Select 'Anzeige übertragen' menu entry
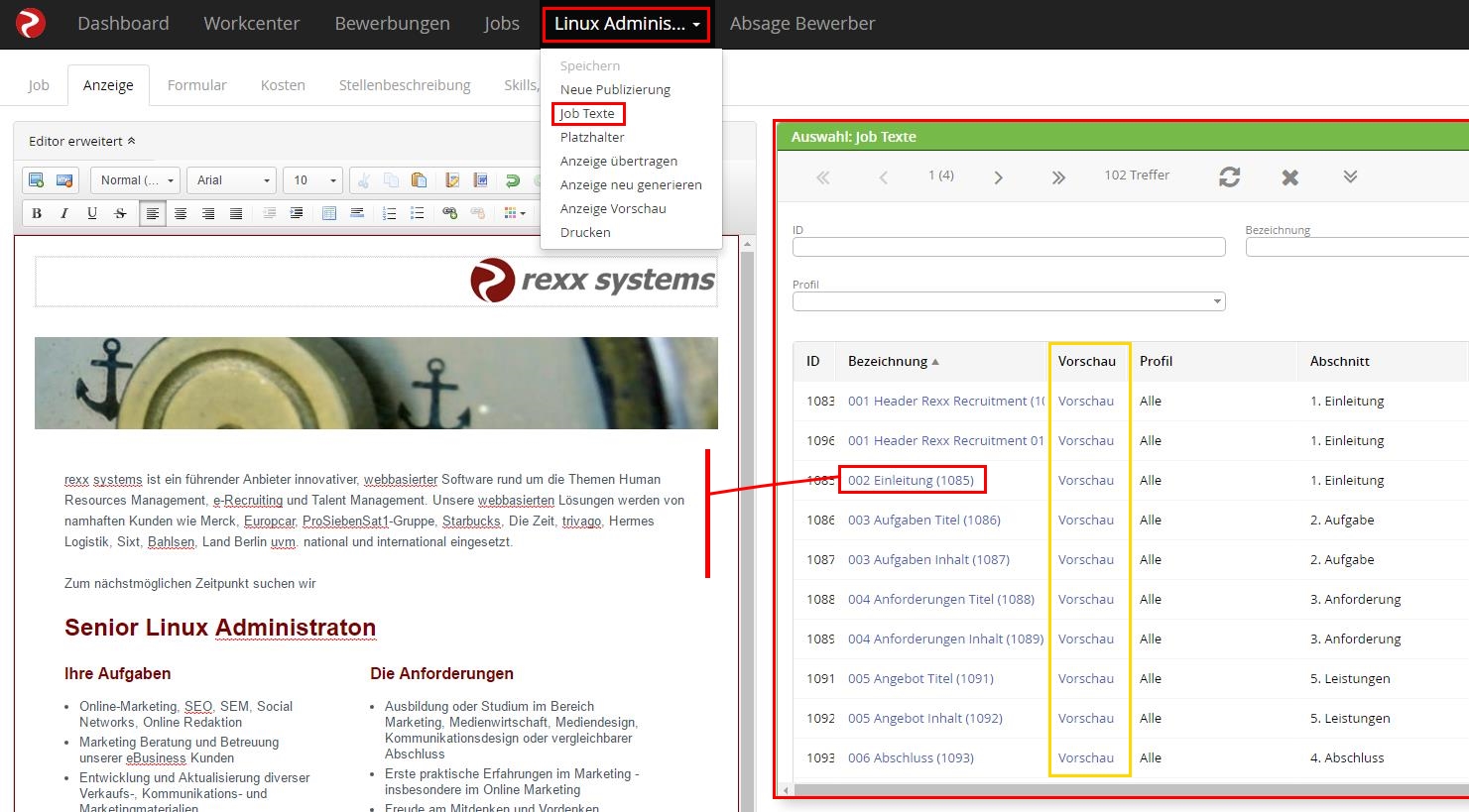Image resolution: width=1469 pixels, height=812 pixels. pyautogui.click(x=619, y=161)
